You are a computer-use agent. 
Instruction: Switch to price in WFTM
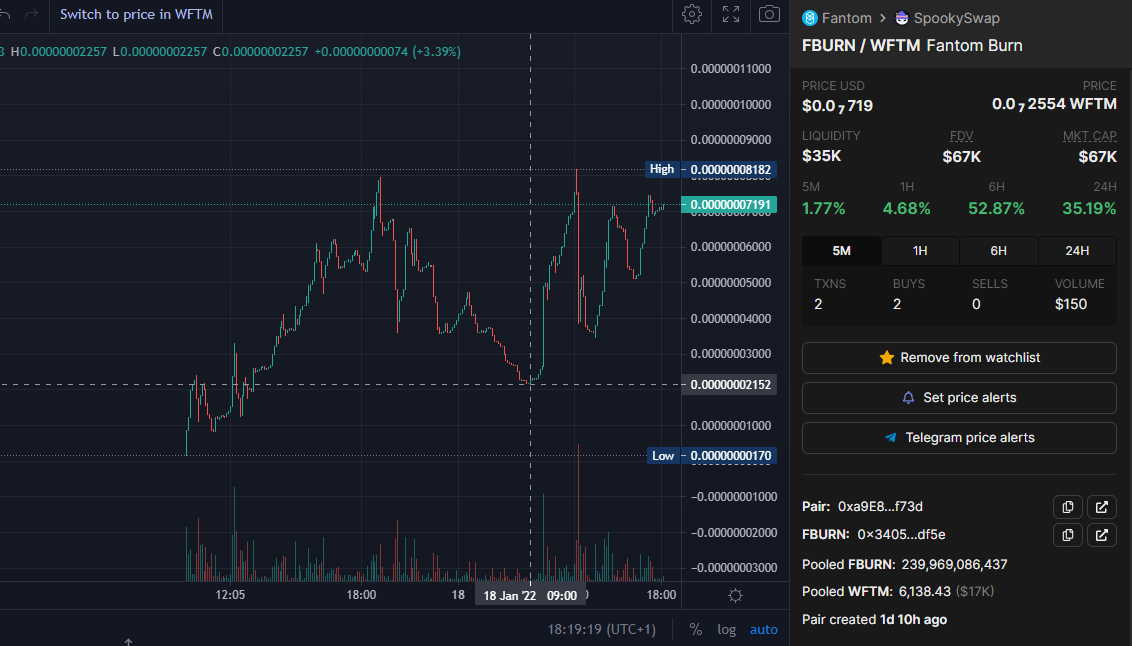(x=136, y=14)
